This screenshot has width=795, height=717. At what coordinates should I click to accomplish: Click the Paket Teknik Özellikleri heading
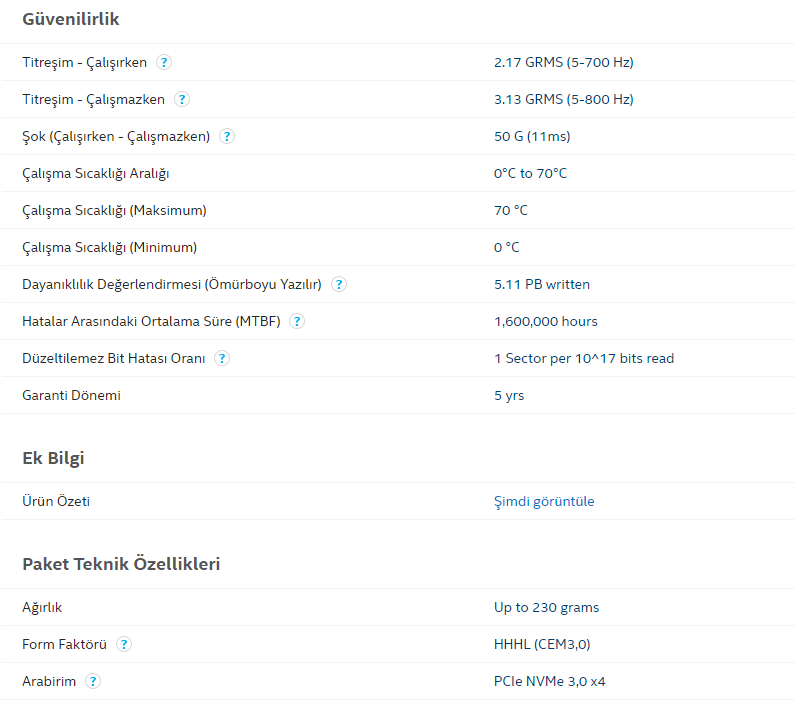click(121, 564)
